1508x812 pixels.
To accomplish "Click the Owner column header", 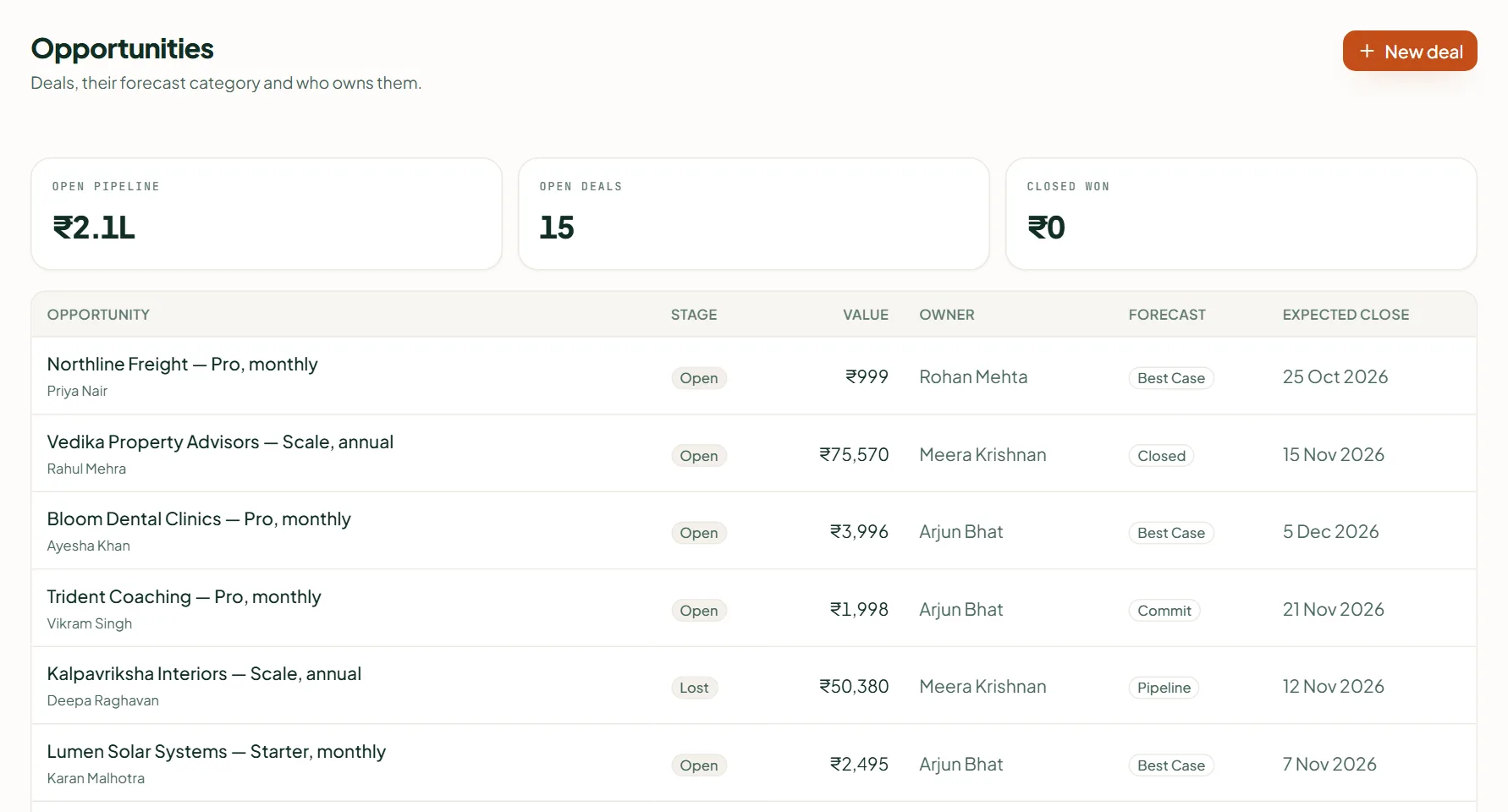I will tap(947, 315).
